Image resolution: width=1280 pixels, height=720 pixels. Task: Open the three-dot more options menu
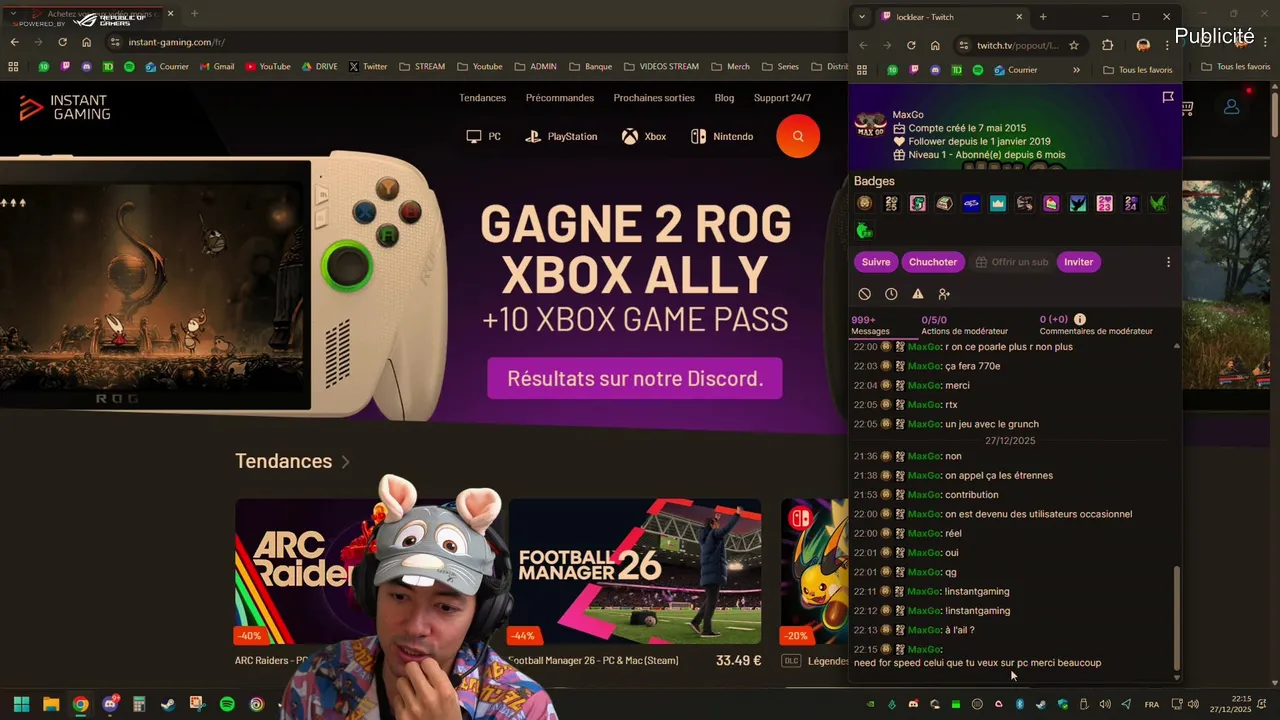tap(1168, 262)
